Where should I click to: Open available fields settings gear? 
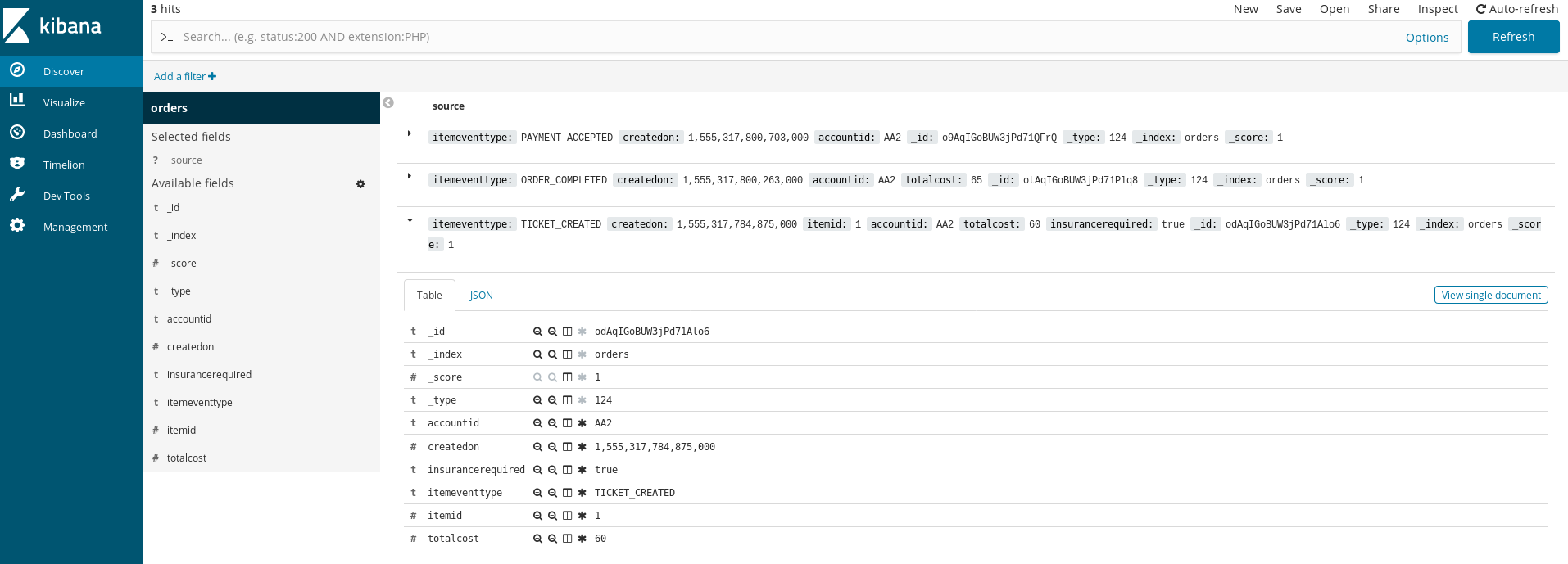click(x=360, y=183)
